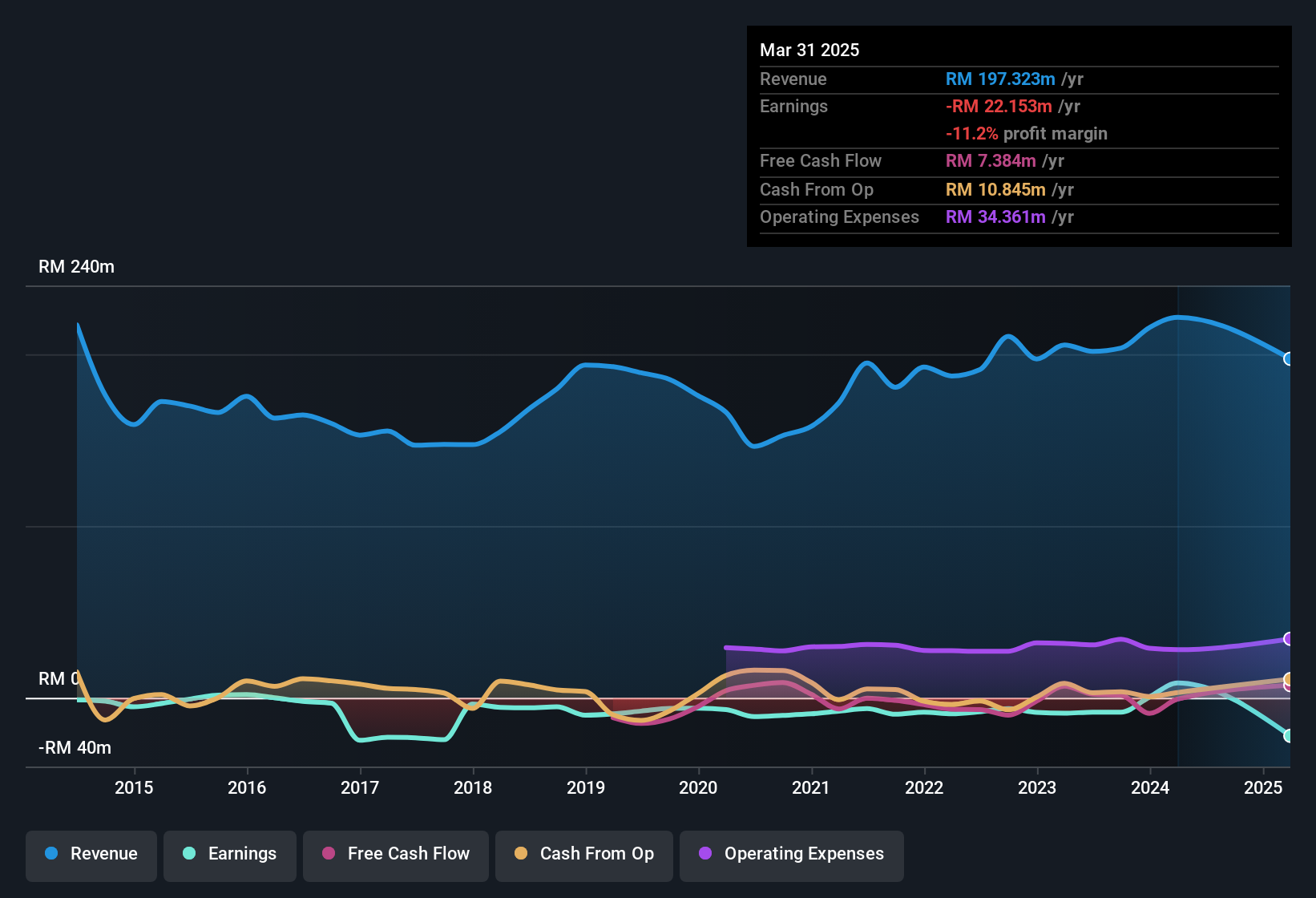Viewport: 1316px width, 898px height.
Task: Click the RM 7.384m free cash flow value
Action: [991, 160]
